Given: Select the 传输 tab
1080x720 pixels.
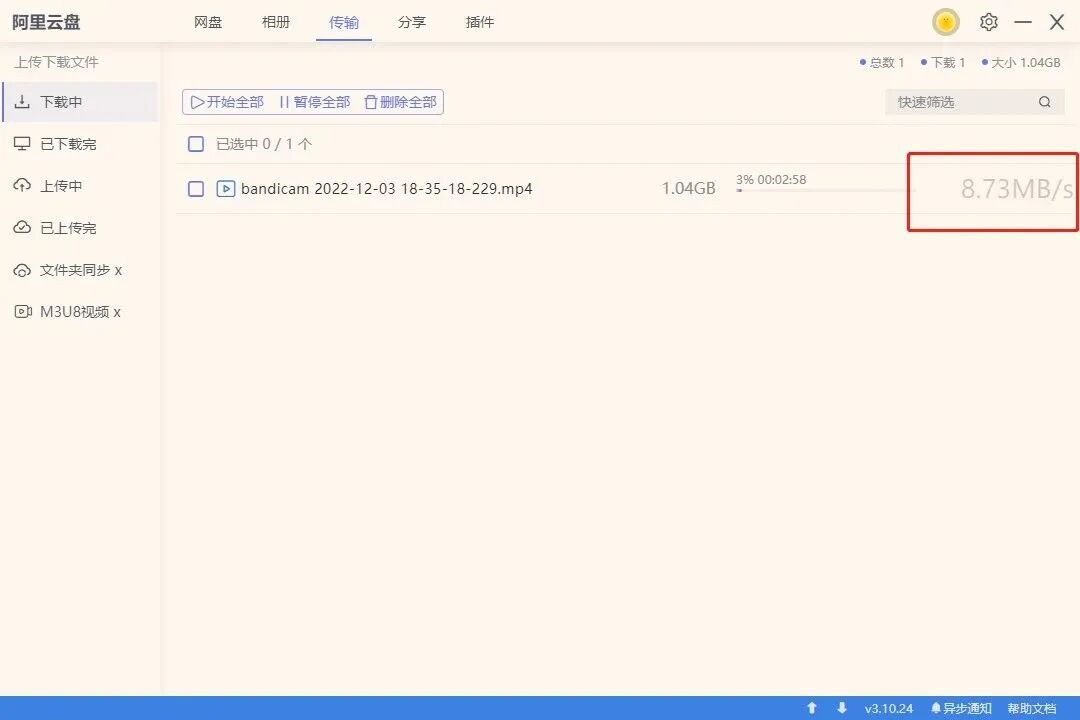Looking at the screenshot, I should coord(344,22).
